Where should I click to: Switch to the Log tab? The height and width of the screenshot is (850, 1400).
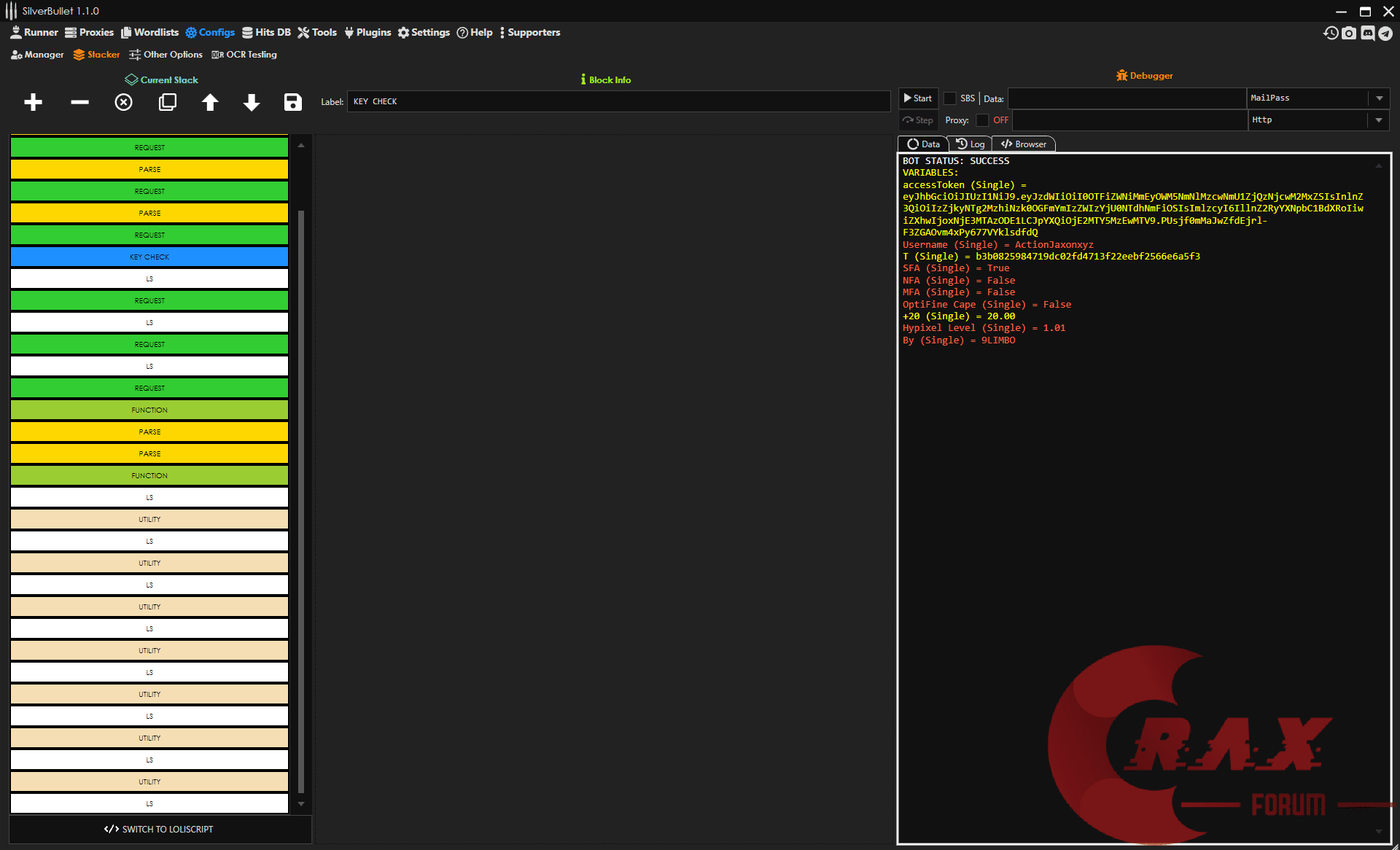click(971, 144)
